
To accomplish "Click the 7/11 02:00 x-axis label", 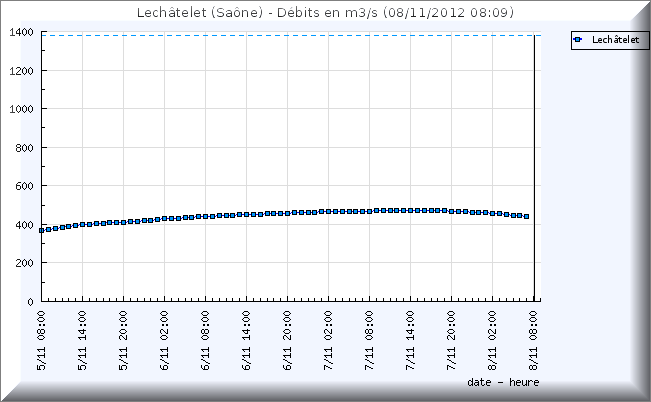I will [x=328, y=341].
